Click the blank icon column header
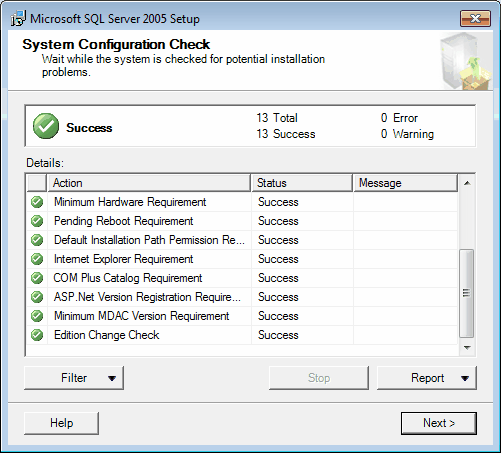This screenshot has height=453, width=501. 37,183
